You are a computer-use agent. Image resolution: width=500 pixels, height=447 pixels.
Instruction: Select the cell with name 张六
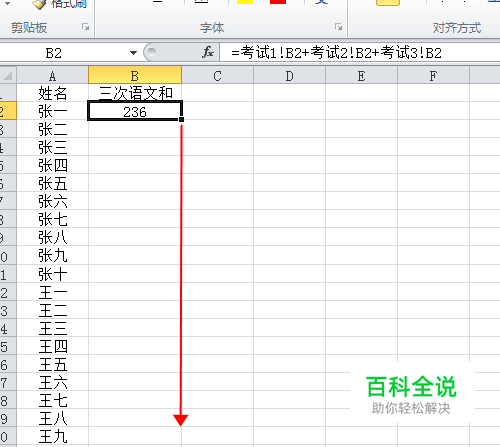(x=52, y=201)
